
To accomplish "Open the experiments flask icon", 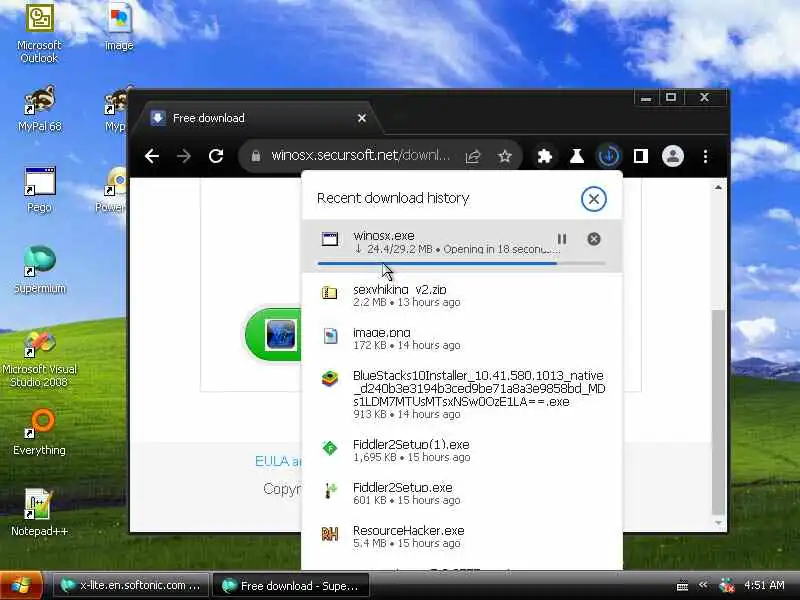I will click(x=577, y=156).
